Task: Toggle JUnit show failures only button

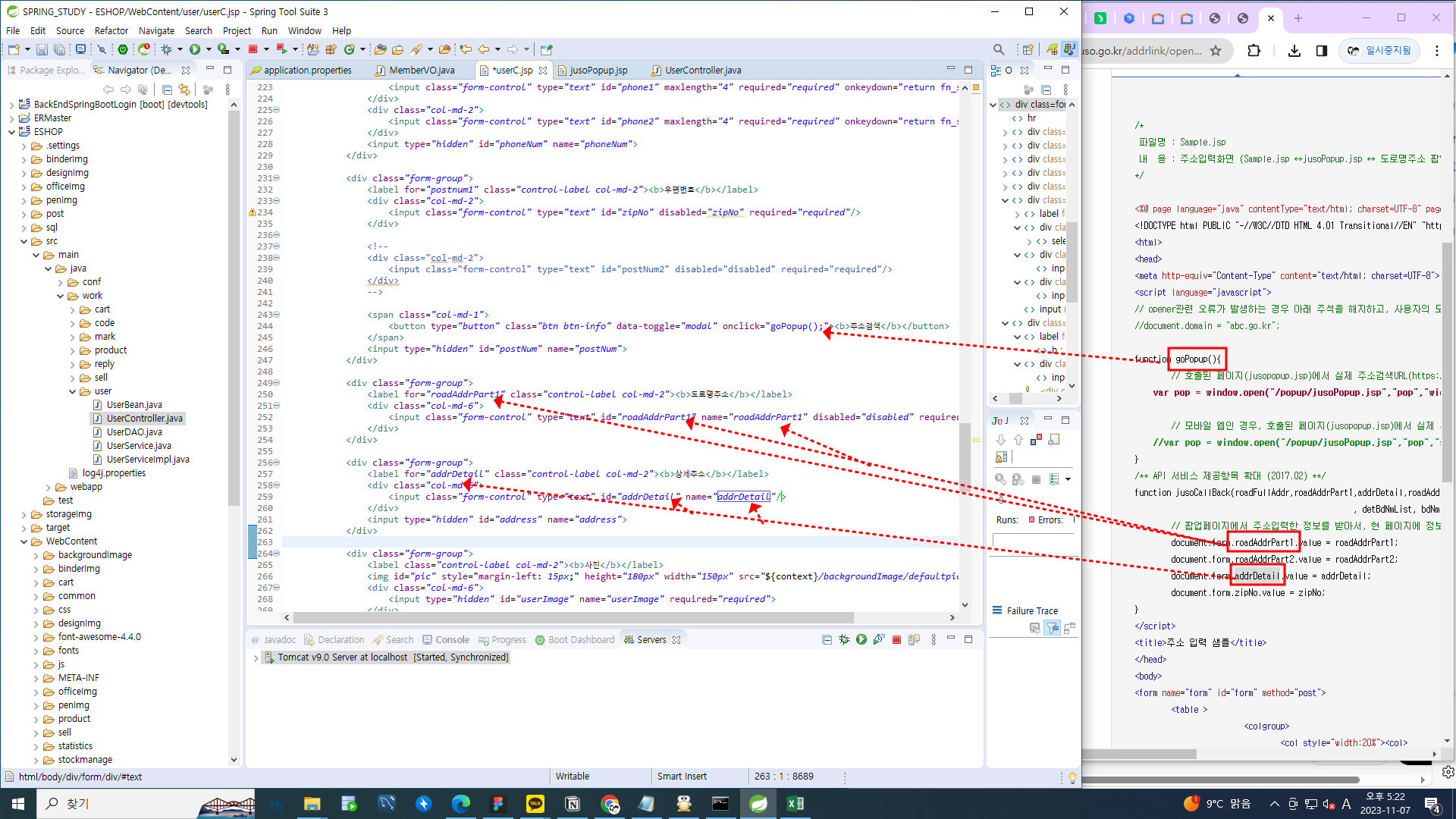Action: [1037, 440]
